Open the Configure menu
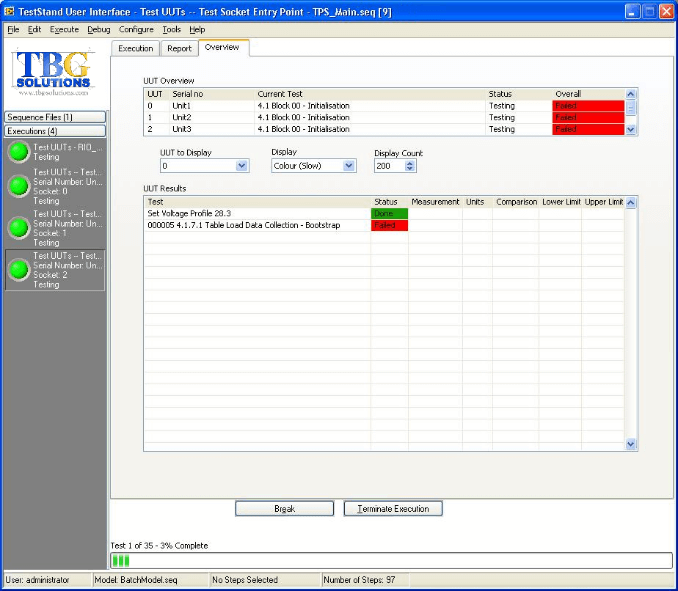678x591 pixels. 136,30
